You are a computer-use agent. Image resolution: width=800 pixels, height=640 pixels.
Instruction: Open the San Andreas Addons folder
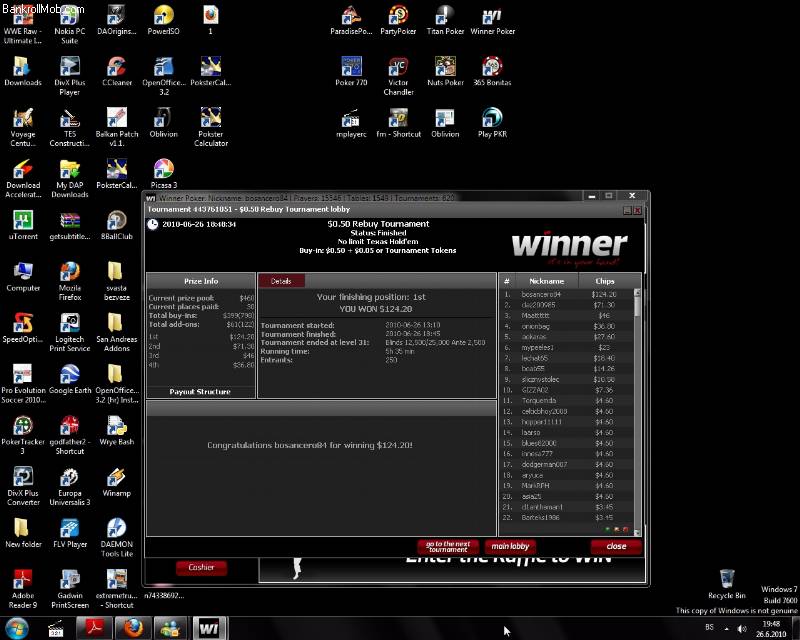(x=117, y=333)
